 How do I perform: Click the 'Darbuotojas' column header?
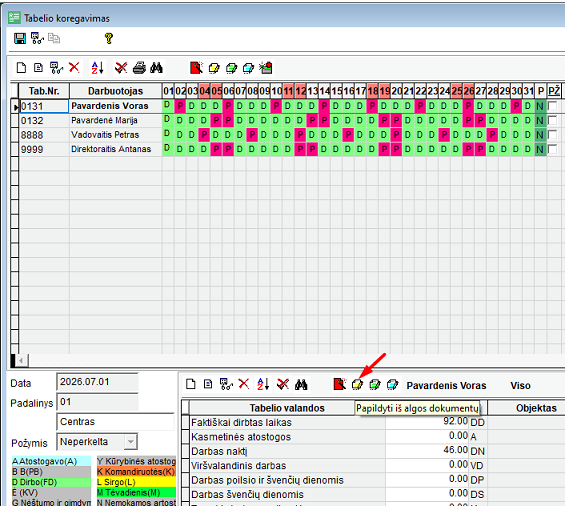click(115, 91)
